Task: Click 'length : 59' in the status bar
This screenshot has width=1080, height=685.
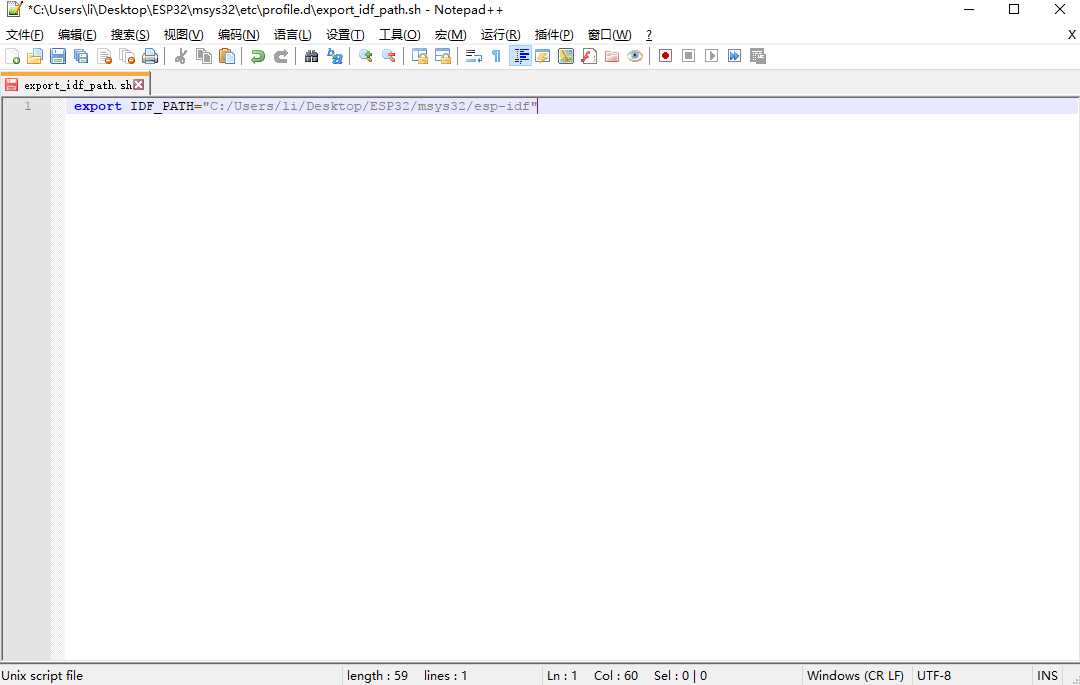Action: [377, 675]
